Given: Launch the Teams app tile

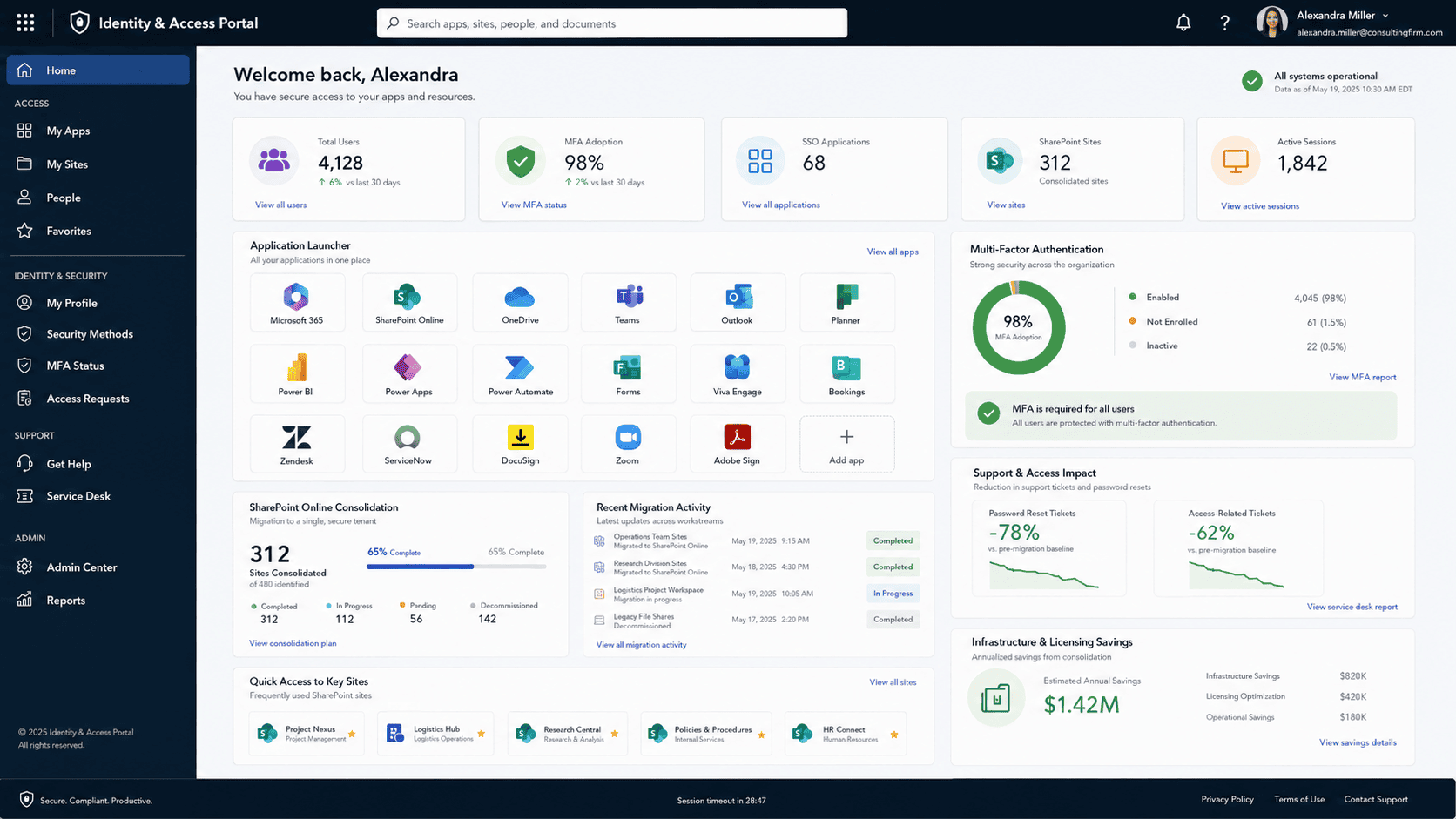Looking at the screenshot, I should 628,303.
